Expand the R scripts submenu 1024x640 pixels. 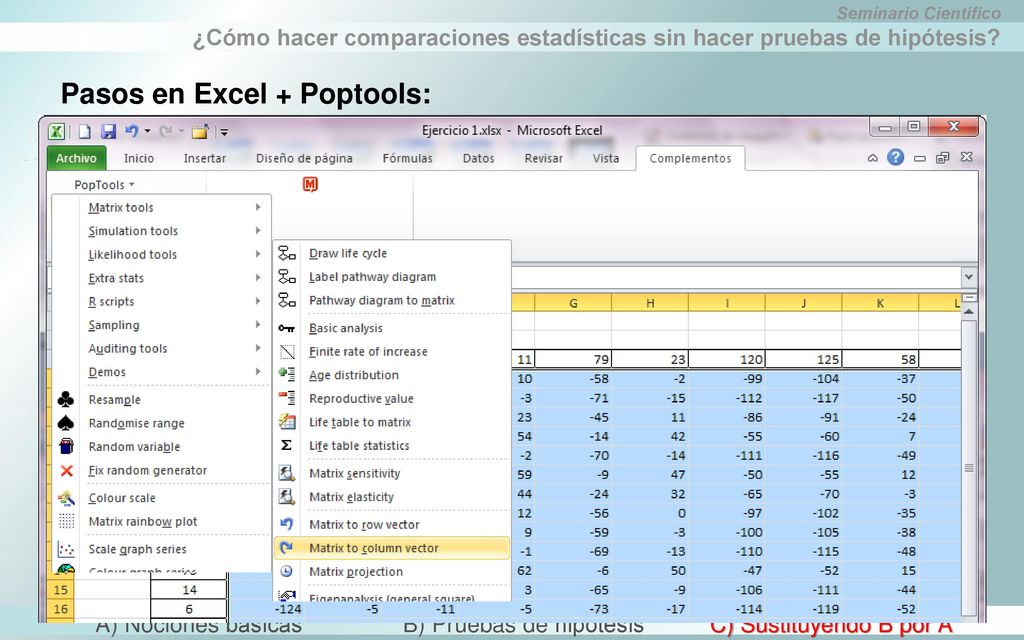(161, 302)
